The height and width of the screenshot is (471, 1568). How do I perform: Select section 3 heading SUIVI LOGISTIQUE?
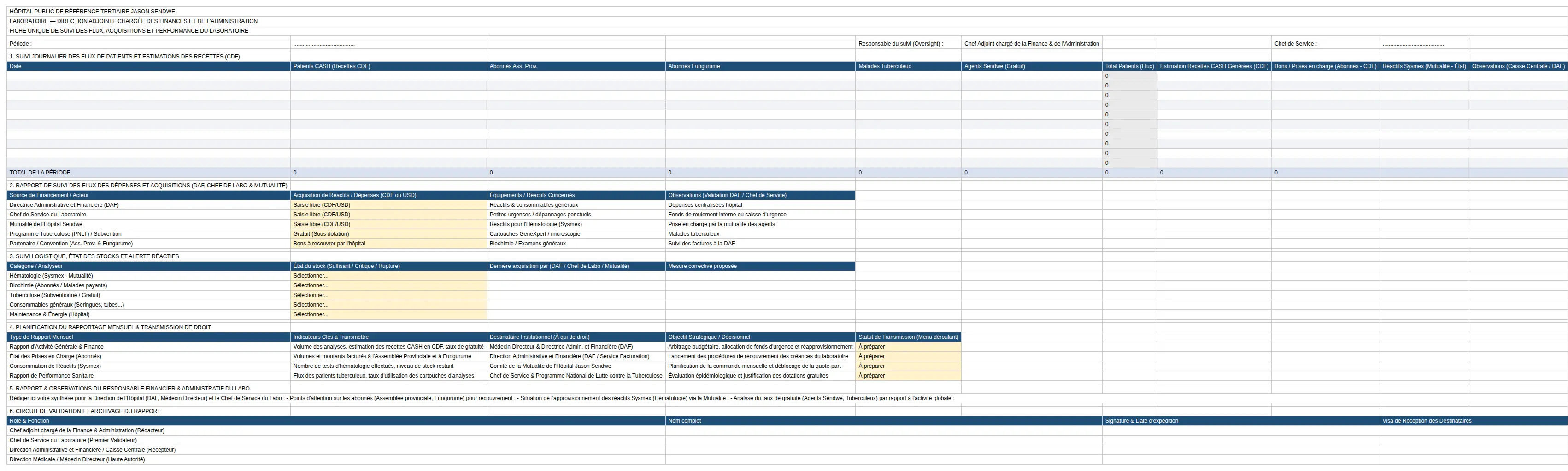(x=148, y=257)
